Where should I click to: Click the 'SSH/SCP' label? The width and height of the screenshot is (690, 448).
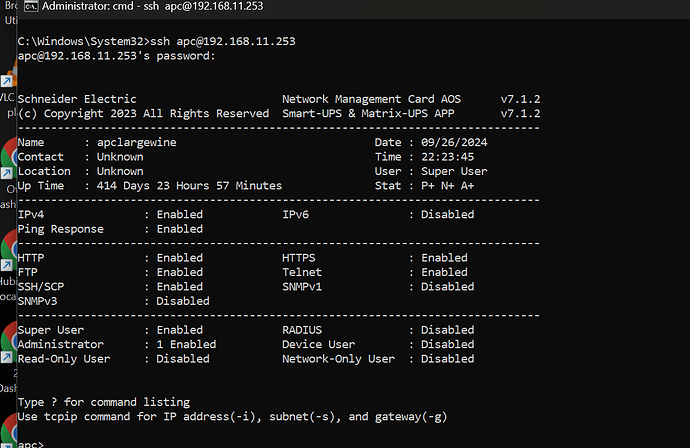coord(41,287)
